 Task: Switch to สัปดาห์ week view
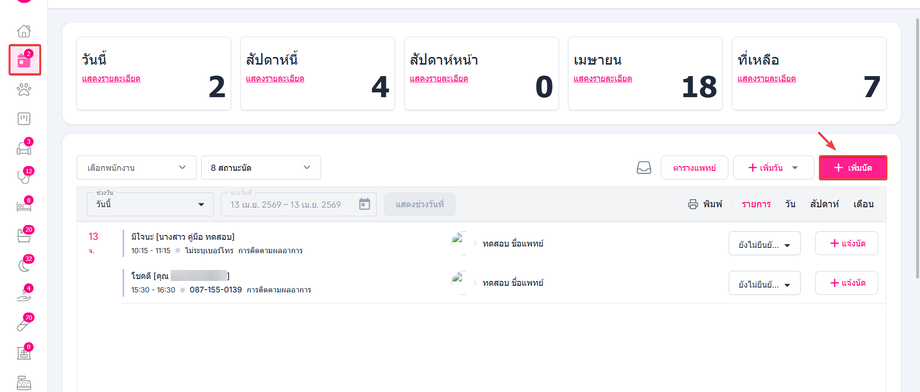click(824, 204)
